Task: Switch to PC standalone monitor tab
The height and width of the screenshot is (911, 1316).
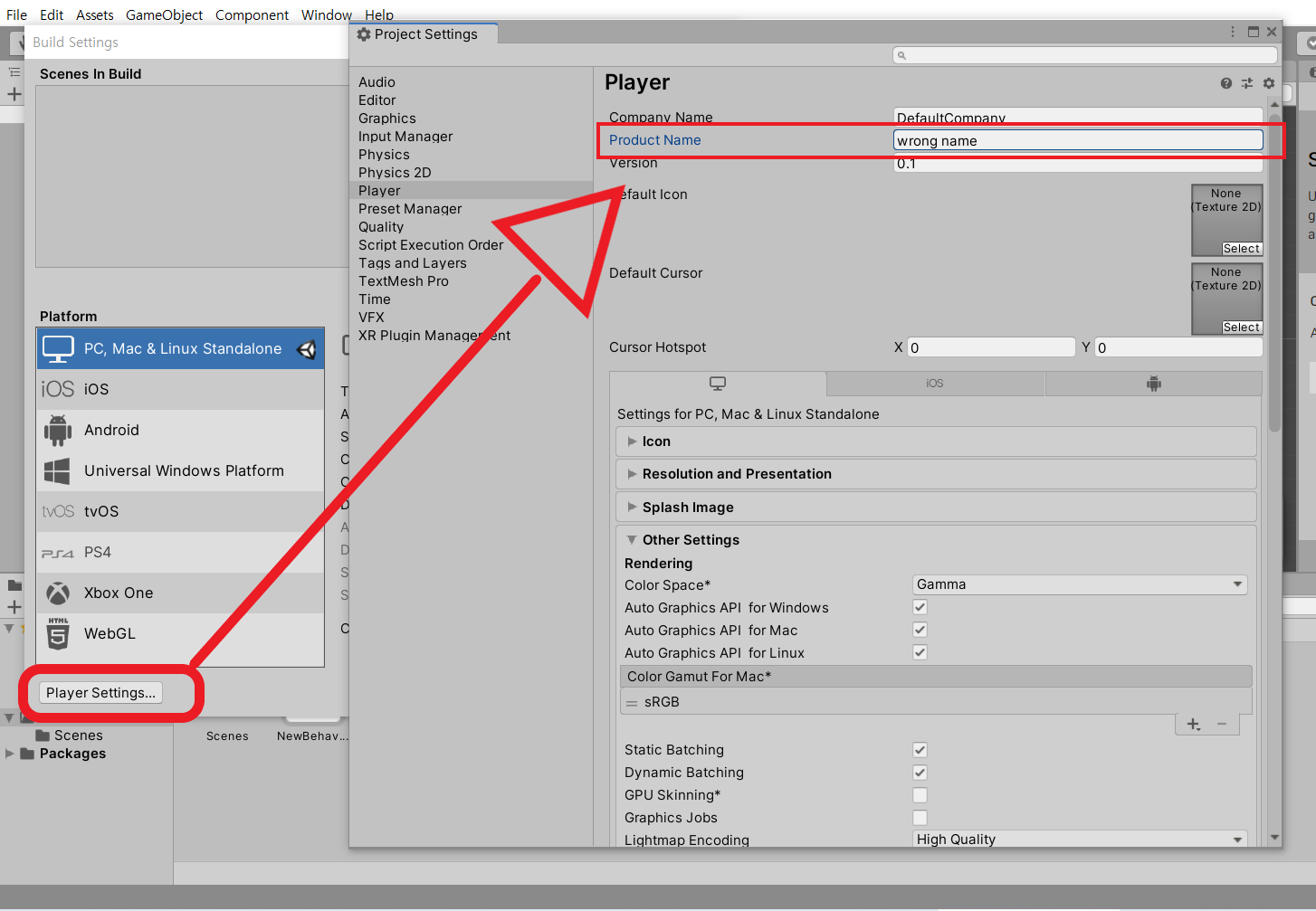Action: coord(718,384)
